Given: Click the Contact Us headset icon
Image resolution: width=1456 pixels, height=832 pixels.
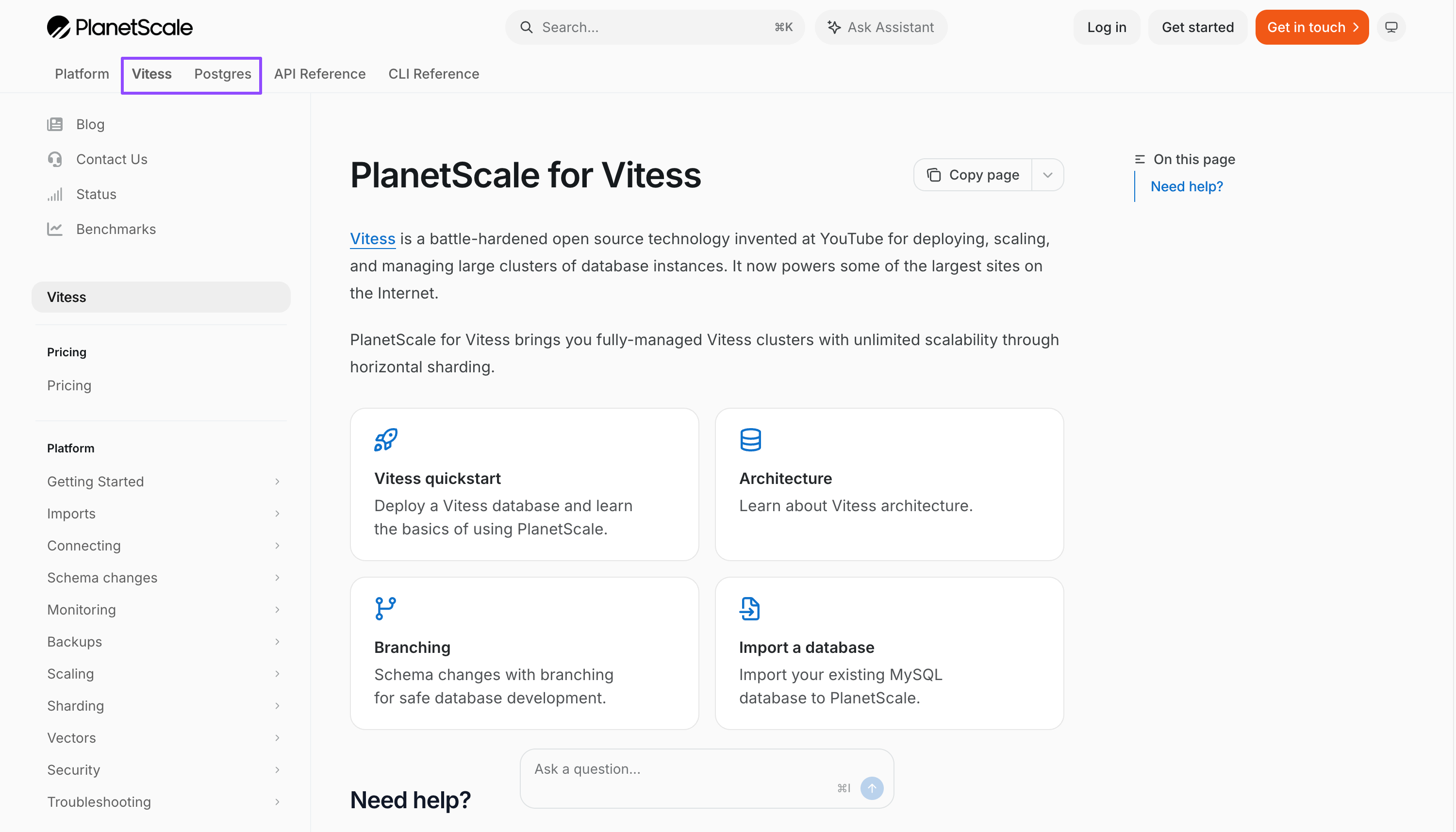Looking at the screenshot, I should (55, 159).
